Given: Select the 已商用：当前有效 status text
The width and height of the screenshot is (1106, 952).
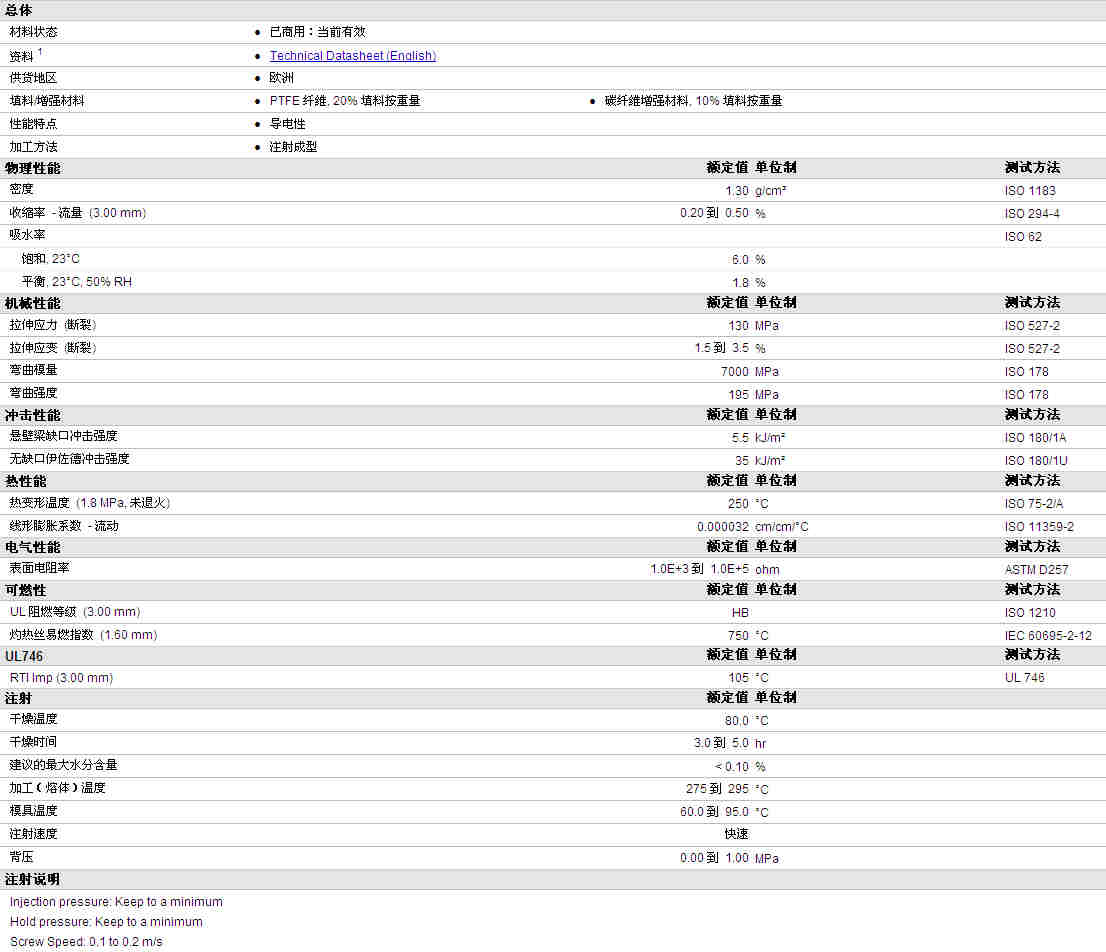Looking at the screenshot, I should (x=317, y=32).
